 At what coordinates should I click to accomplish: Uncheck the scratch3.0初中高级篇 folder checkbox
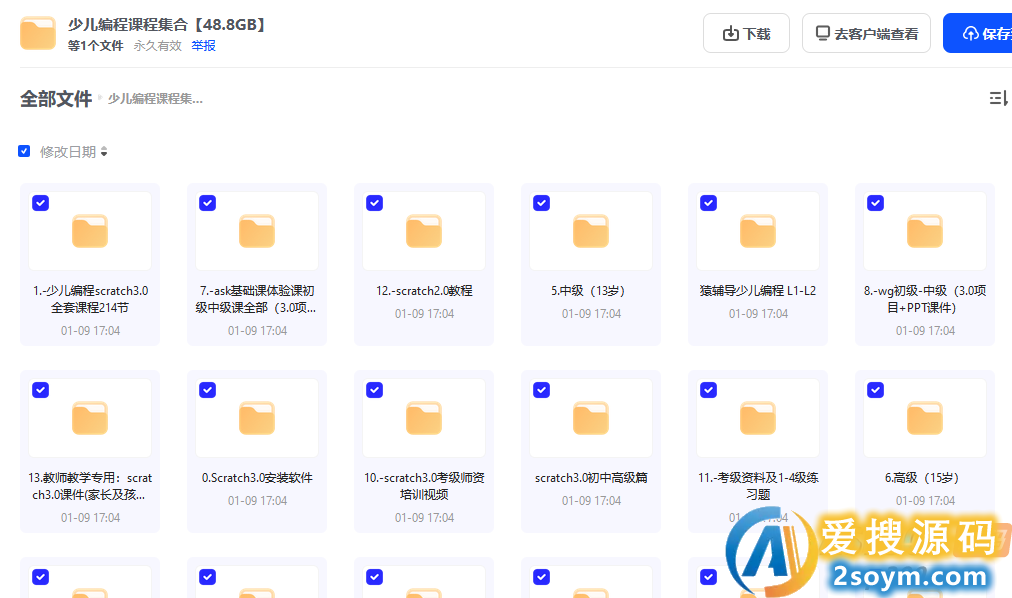click(x=541, y=390)
